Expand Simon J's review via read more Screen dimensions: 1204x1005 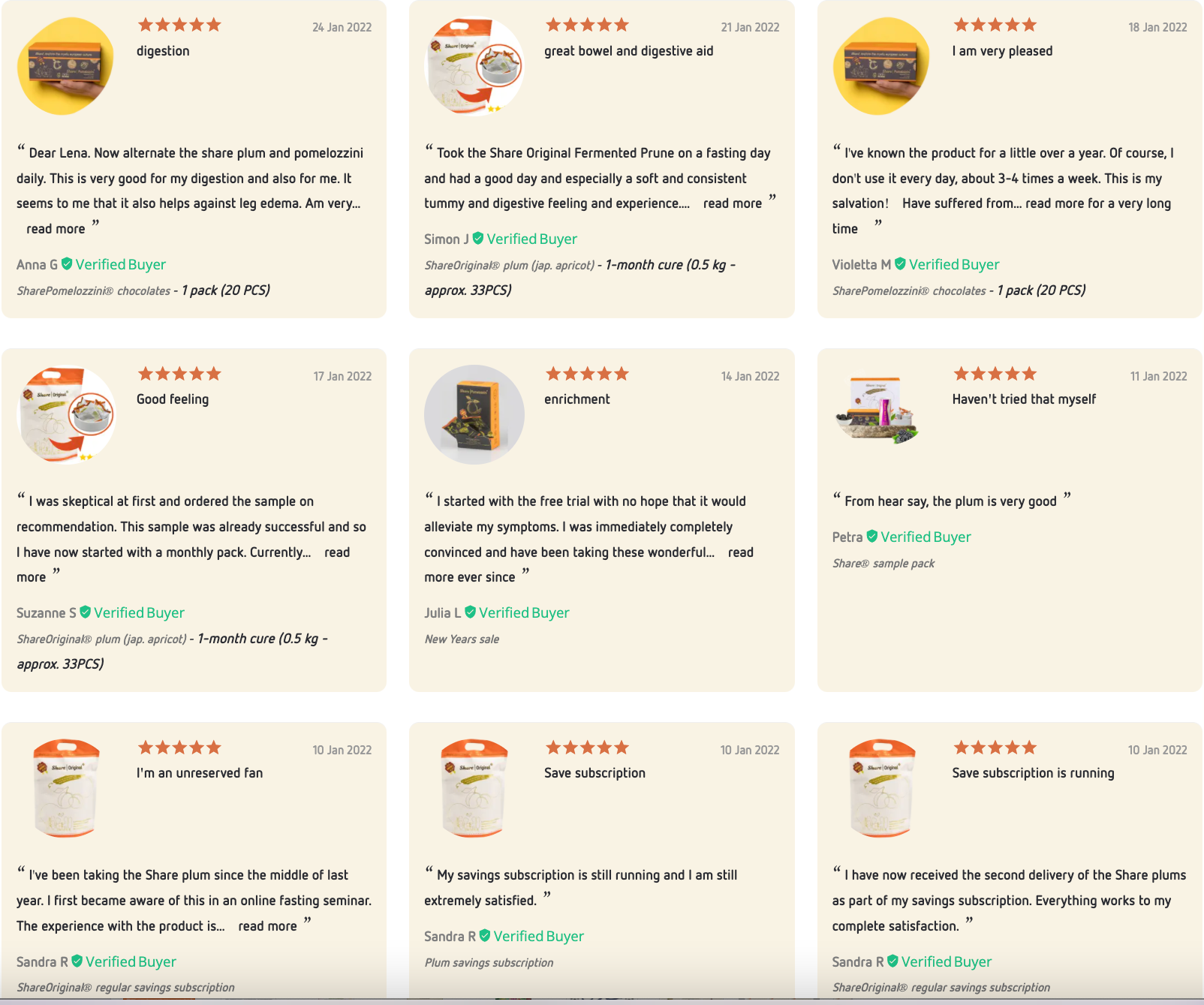tap(732, 203)
